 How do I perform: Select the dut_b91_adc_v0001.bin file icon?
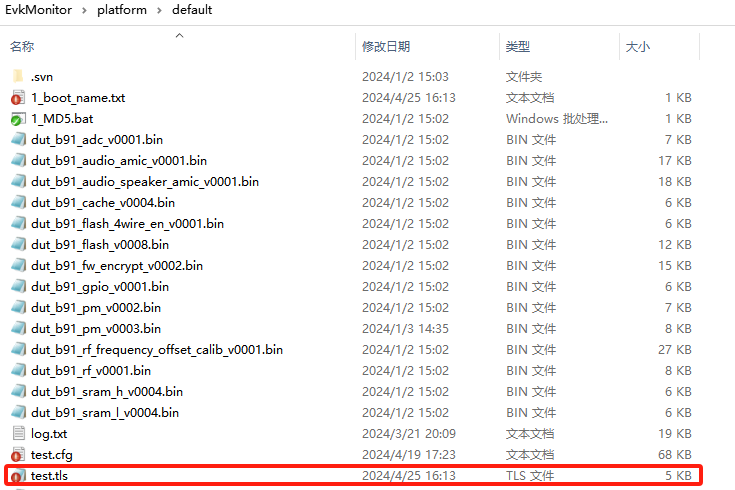(x=18, y=140)
